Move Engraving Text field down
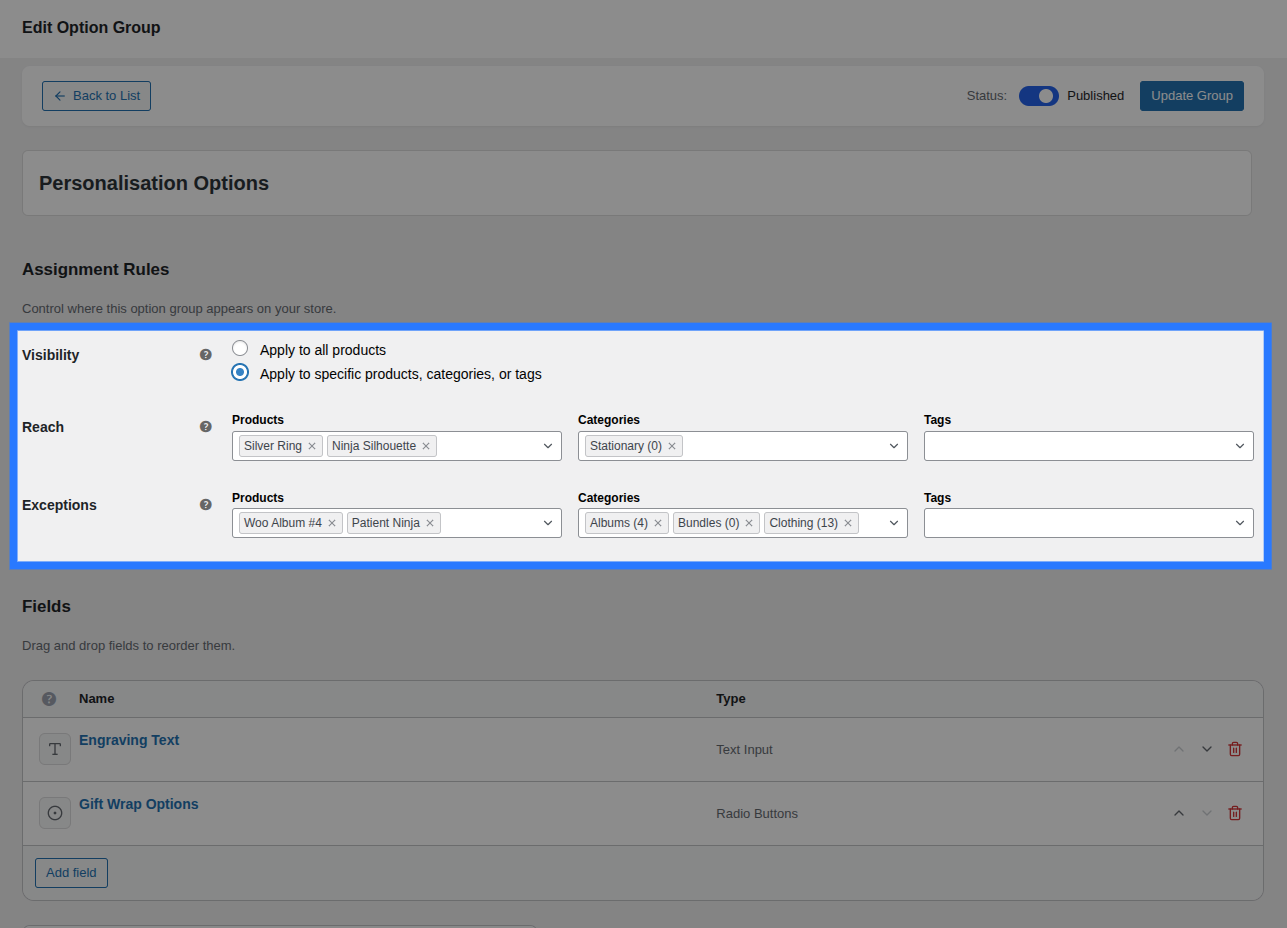The image size is (1287, 928). point(1207,749)
